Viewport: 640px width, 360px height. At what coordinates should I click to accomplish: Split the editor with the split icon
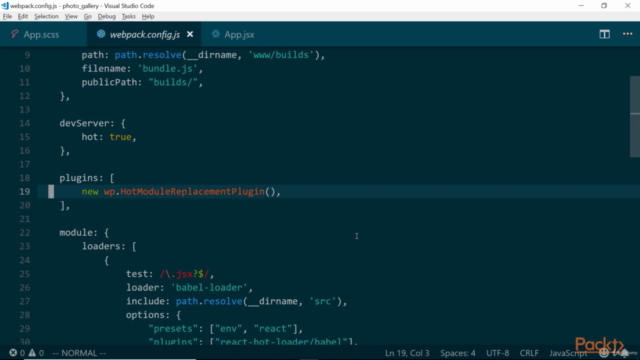pyautogui.click(x=604, y=34)
